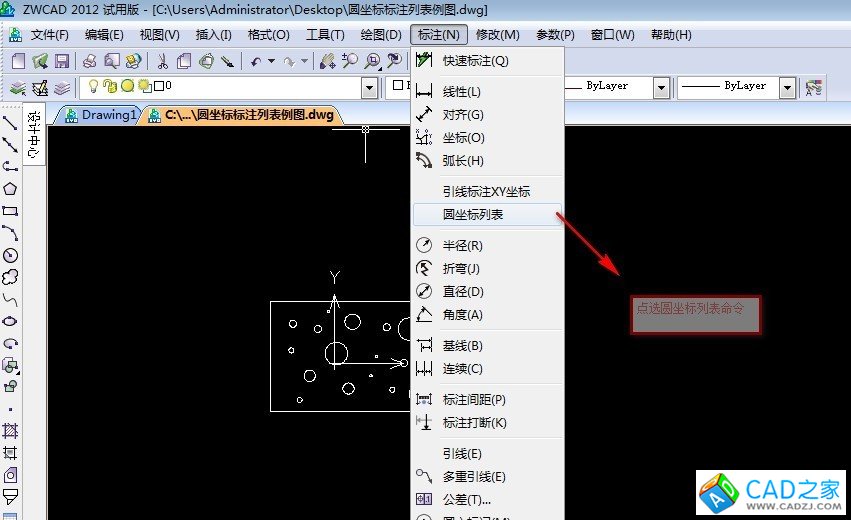Image resolution: width=851 pixels, height=520 pixels.
Task: Click the New drawing icon
Action: click(x=18, y=61)
